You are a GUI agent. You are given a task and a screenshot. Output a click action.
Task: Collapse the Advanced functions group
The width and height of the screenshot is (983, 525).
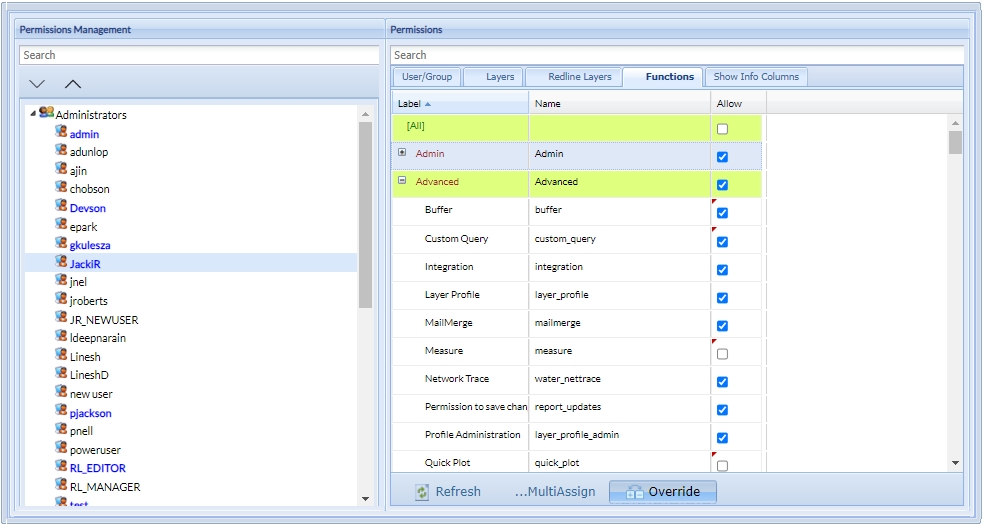click(402, 181)
